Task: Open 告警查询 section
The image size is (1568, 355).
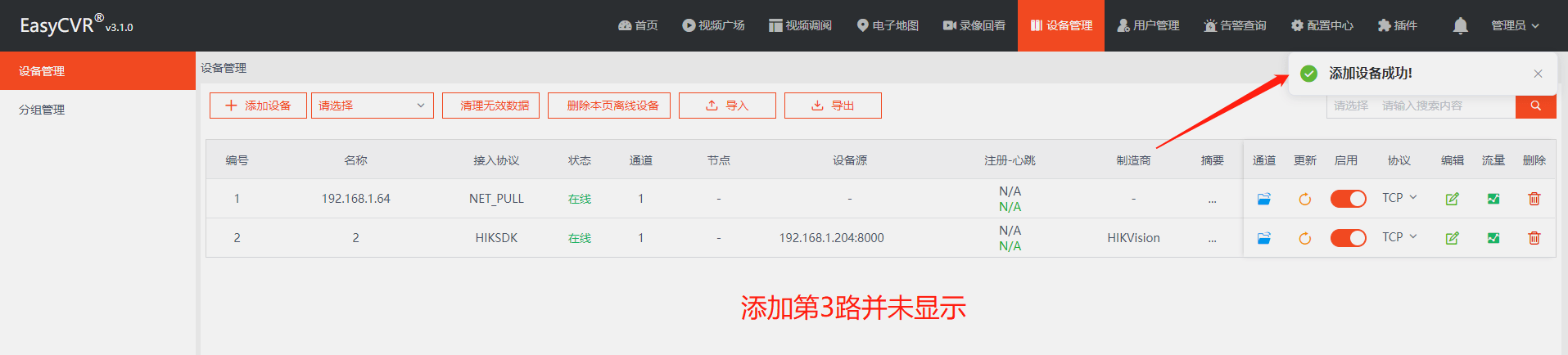Action: tap(1235, 25)
